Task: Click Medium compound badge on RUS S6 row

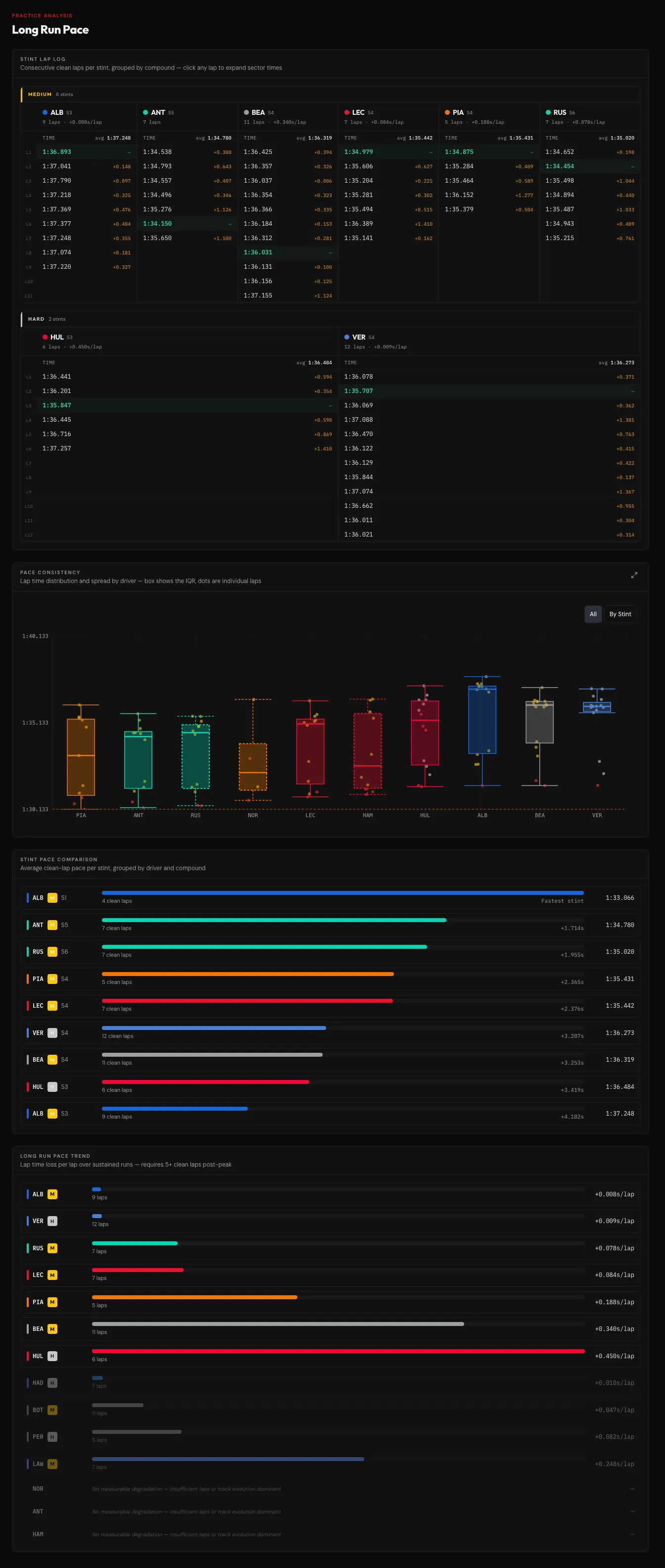Action: tap(52, 951)
